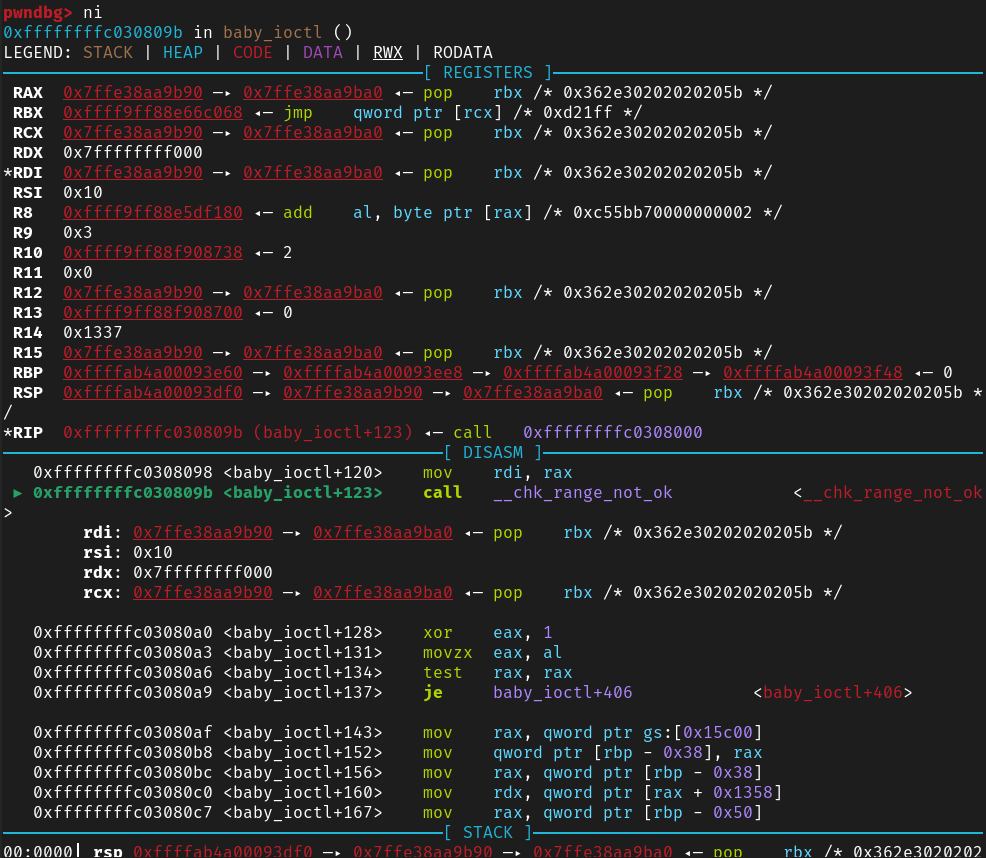Click the STACK section header at the bottom
986x858 pixels.
pyautogui.click(x=487, y=832)
